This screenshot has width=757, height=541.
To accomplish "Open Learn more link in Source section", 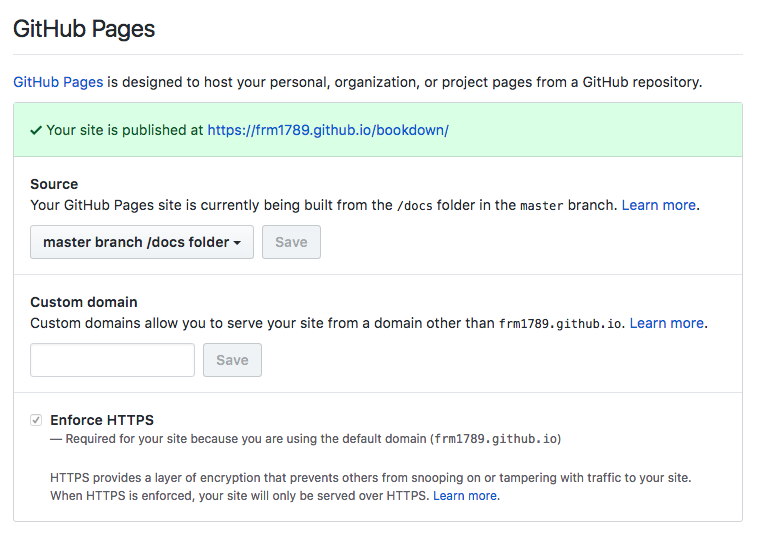I will coord(658,205).
